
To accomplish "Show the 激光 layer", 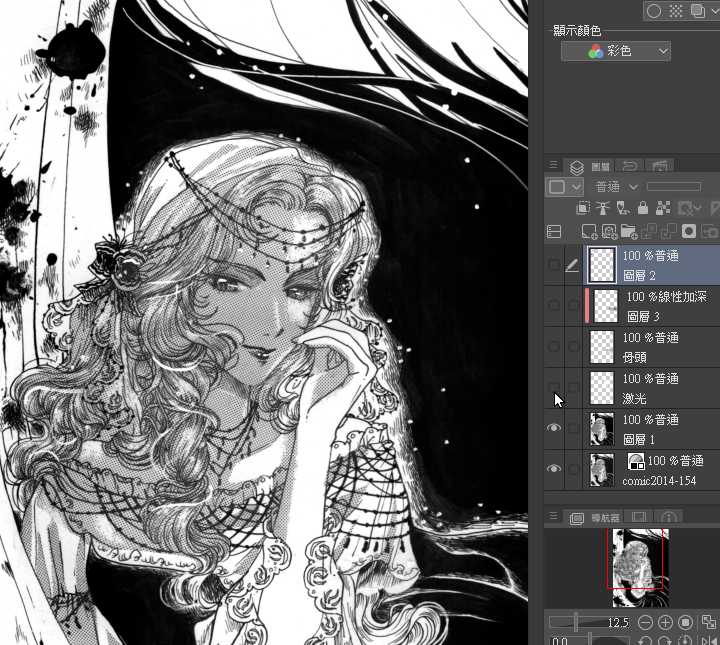I will [x=554, y=387].
